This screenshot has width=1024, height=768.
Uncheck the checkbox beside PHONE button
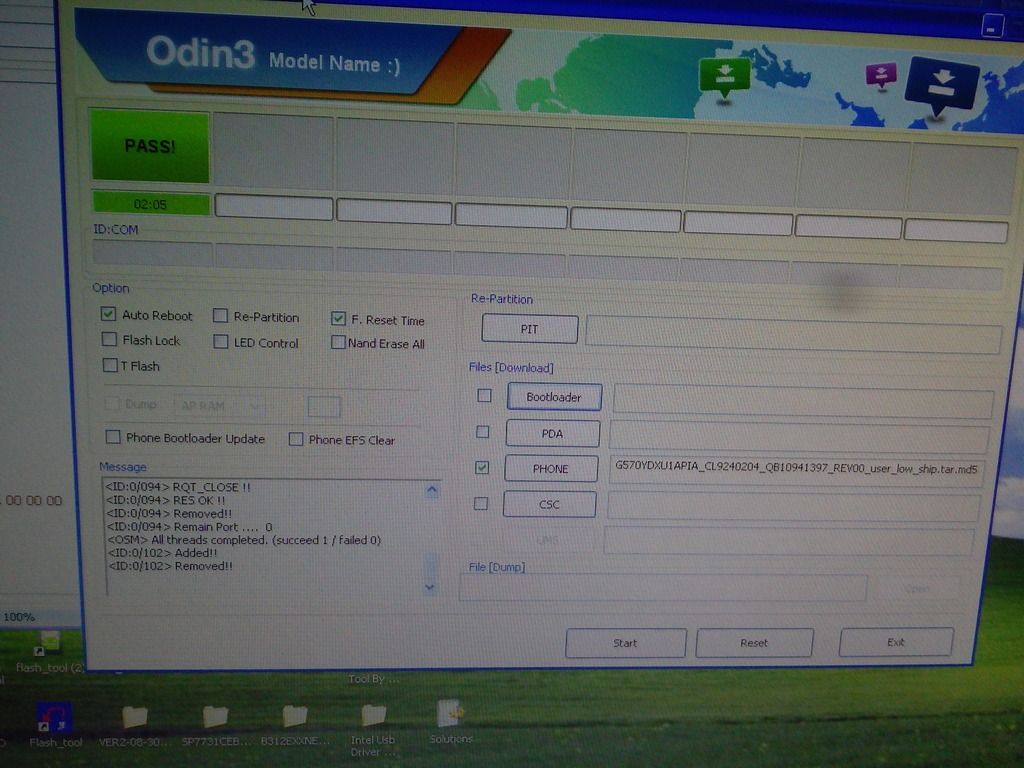point(482,468)
